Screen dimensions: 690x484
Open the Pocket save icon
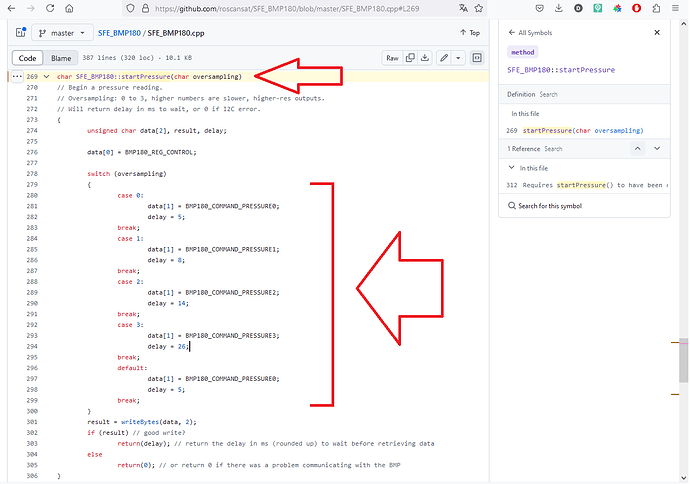coord(540,8)
